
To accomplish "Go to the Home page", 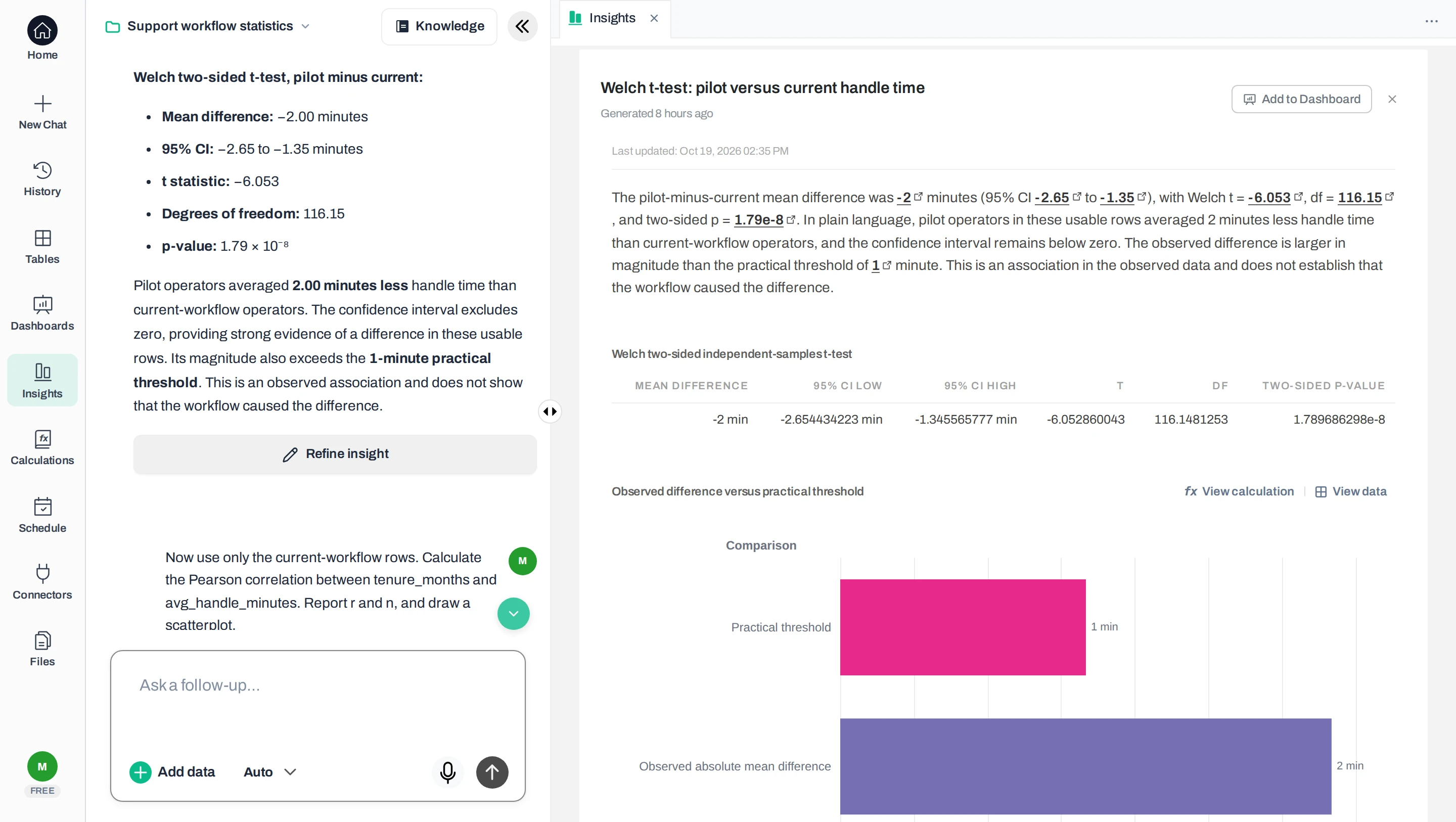I will pos(42,38).
